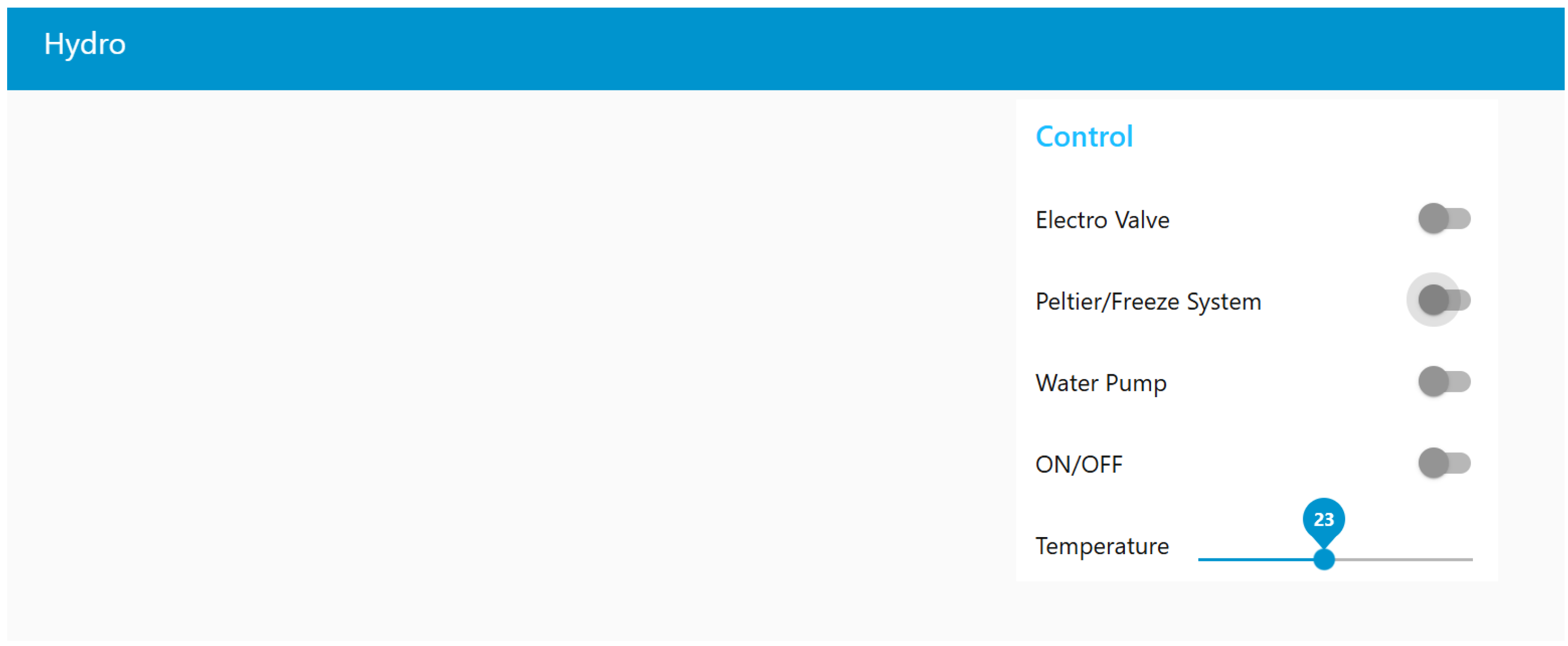Click the Temperature label text
1568x646 pixels.
tap(1102, 546)
